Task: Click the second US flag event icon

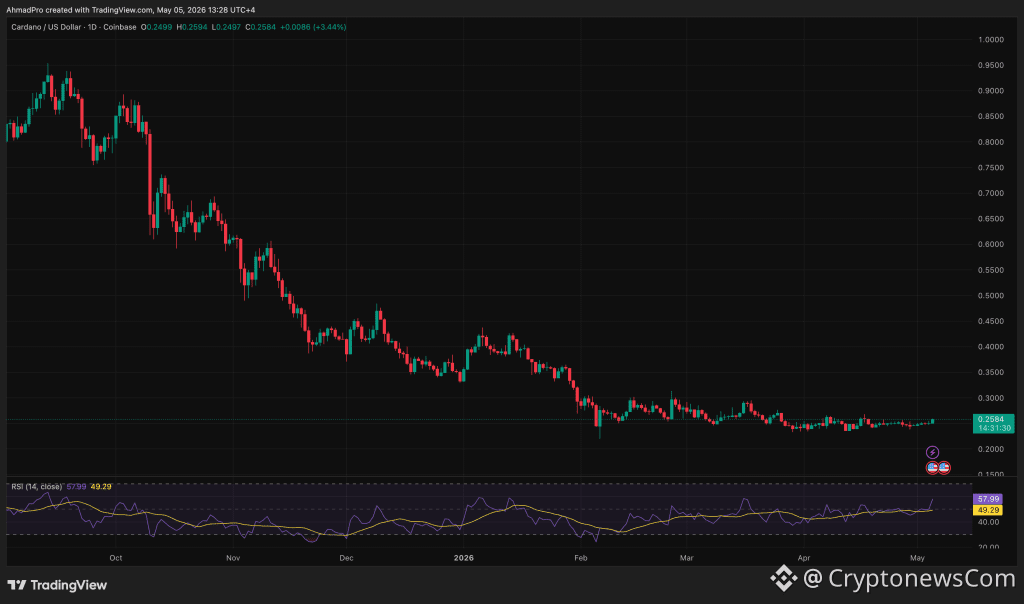Action: coord(944,468)
